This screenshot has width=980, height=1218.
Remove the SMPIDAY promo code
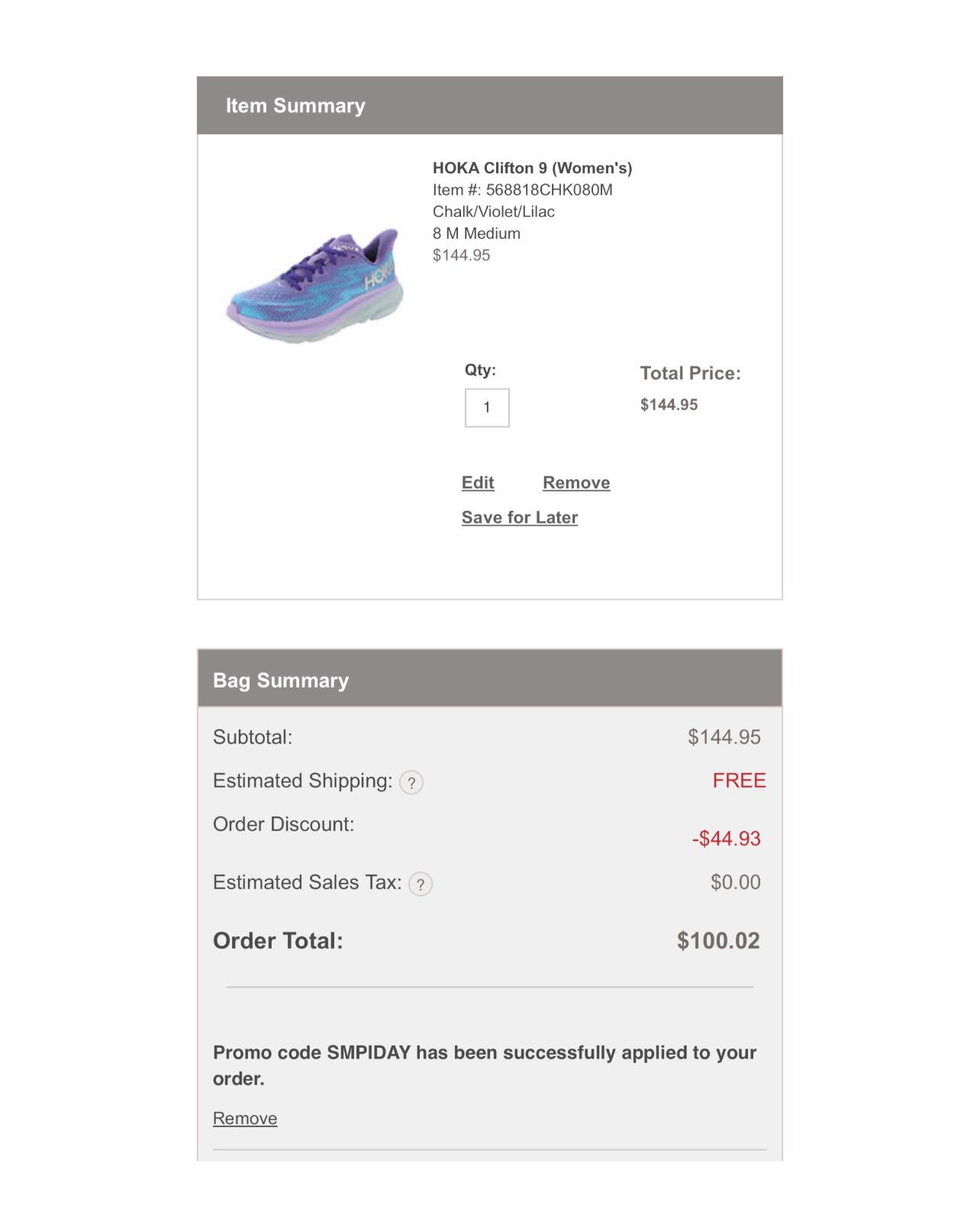pos(244,1117)
